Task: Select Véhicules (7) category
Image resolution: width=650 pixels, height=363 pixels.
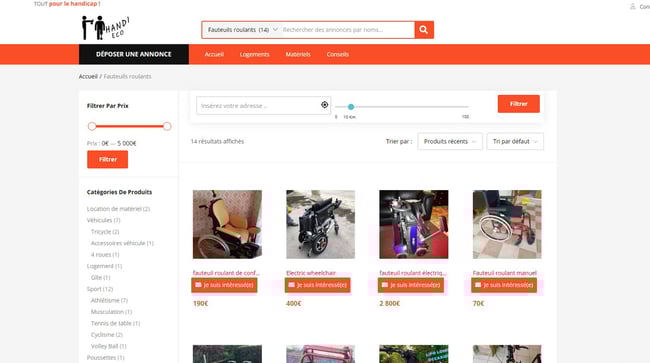Action: pyautogui.click(x=104, y=220)
